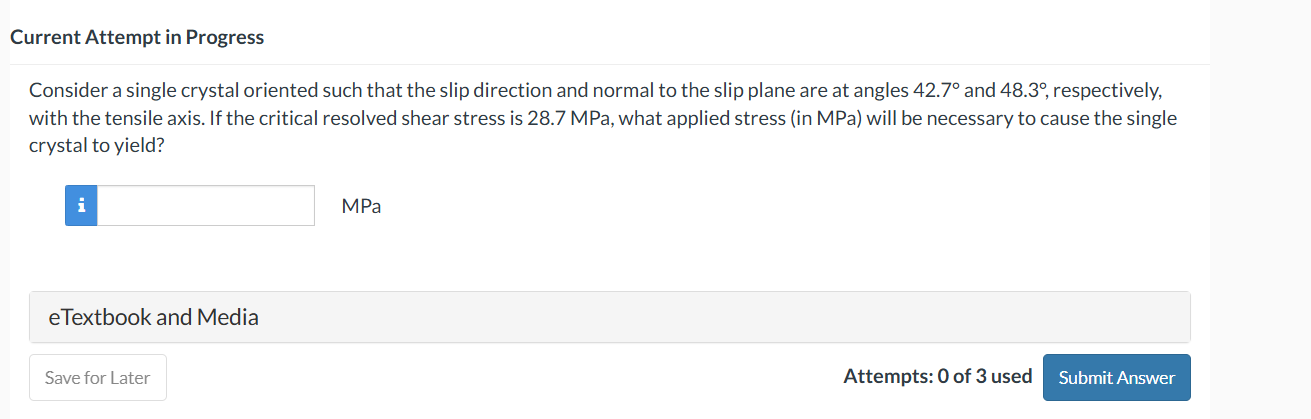Click the blue info icon beside answer box
Image resolution: width=1311 pixels, height=419 pixels.
point(81,206)
